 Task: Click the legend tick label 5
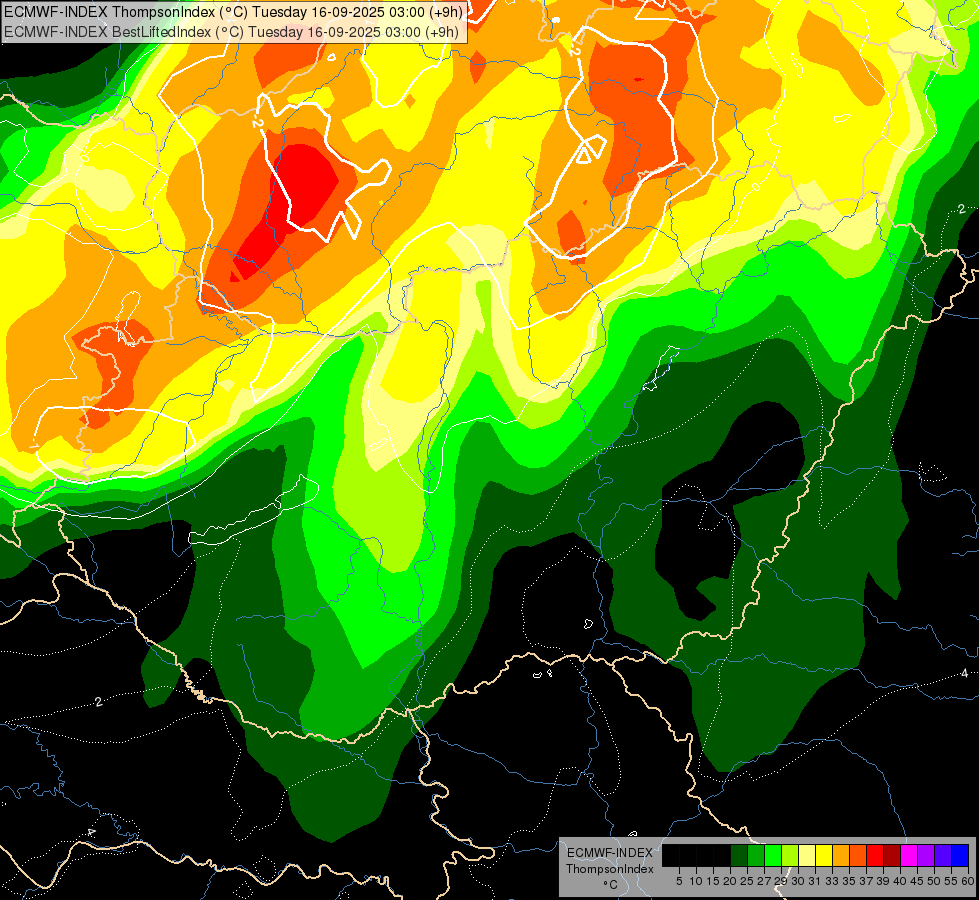[679, 881]
